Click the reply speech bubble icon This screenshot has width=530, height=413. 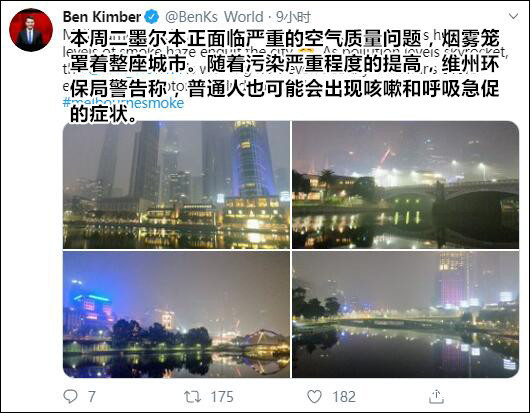pyautogui.click(x=71, y=396)
